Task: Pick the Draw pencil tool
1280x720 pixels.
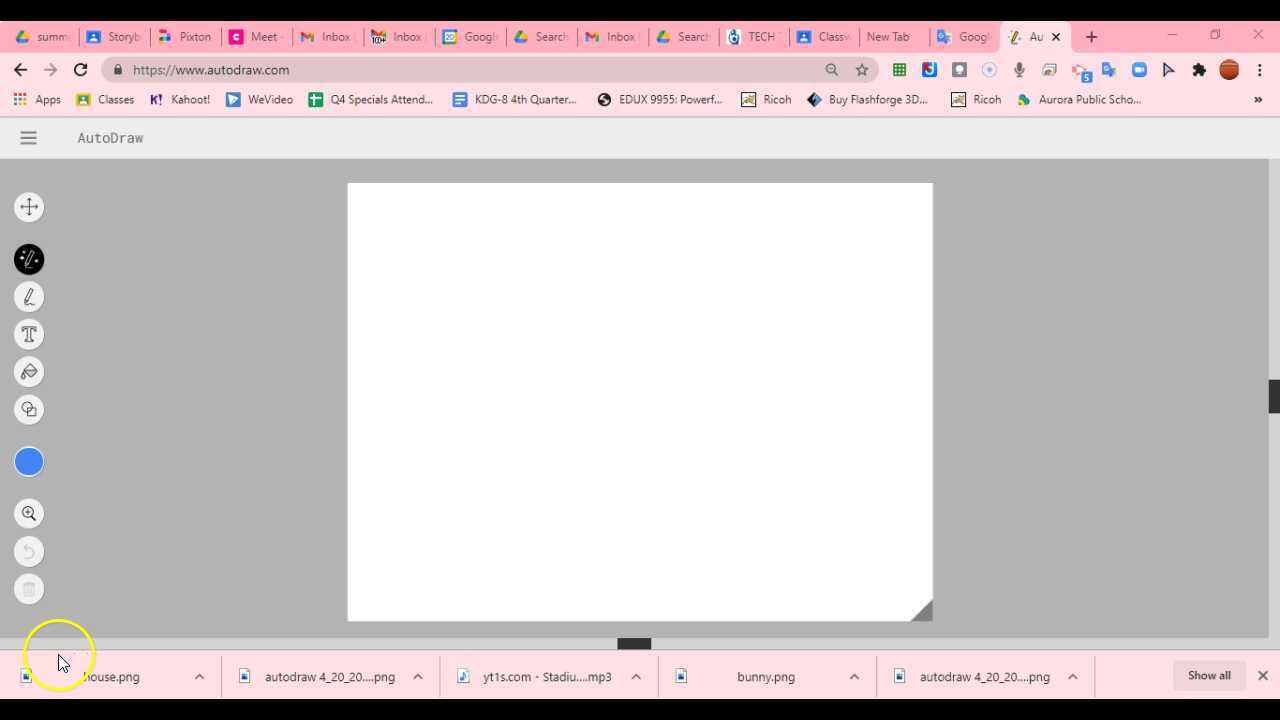Action: 28,296
